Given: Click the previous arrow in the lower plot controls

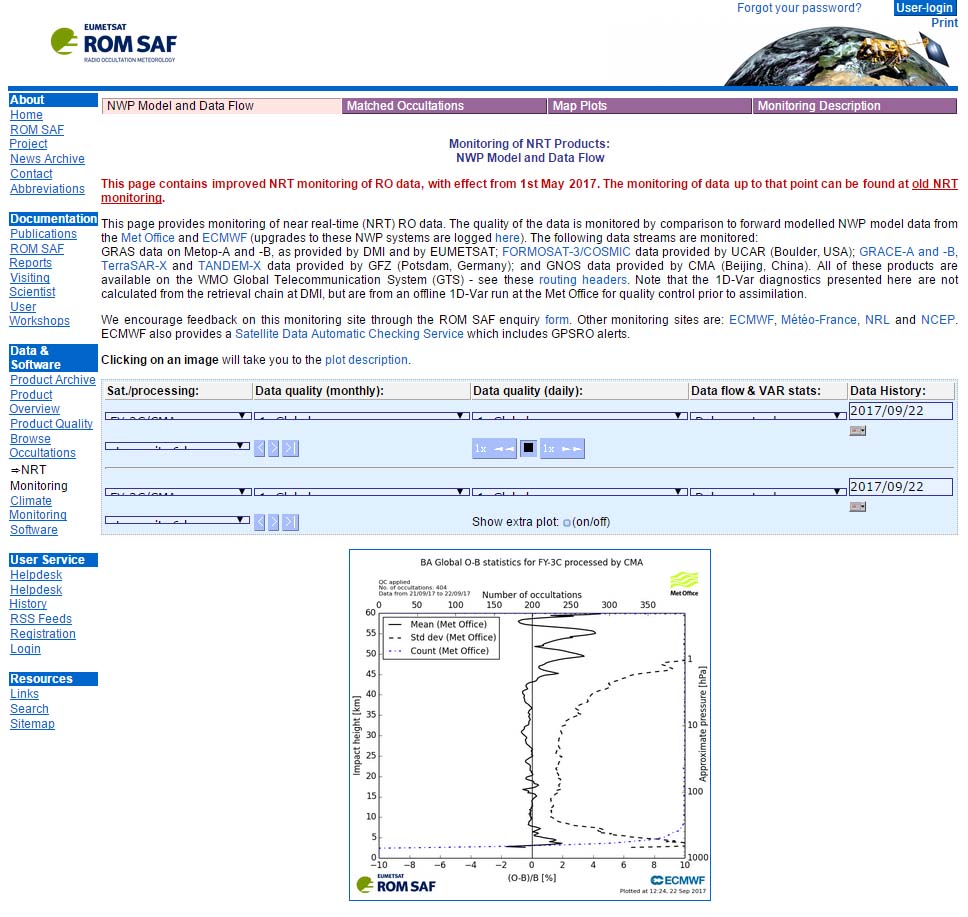Looking at the screenshot, I should pyautogui.click(x=260, y=522).
